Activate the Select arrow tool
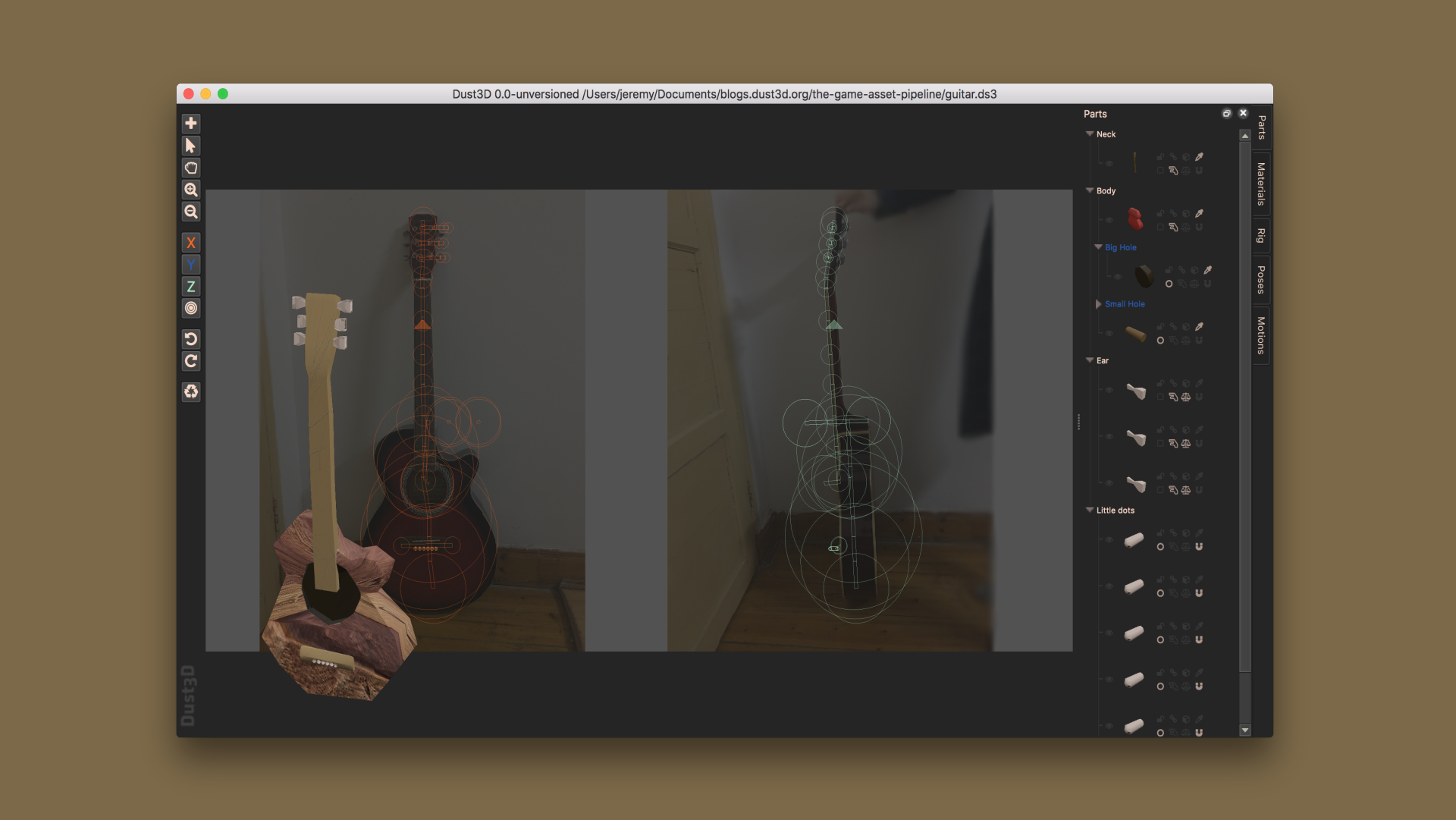The width and height of the screenshot is (1456, 820). 191,146
